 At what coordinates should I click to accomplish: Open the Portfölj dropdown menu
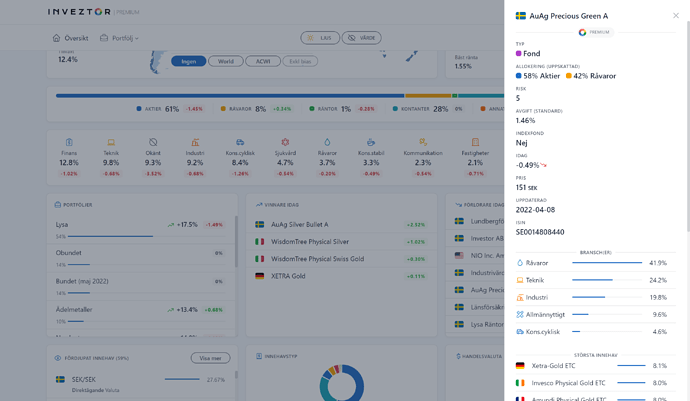tap(119, 38)
